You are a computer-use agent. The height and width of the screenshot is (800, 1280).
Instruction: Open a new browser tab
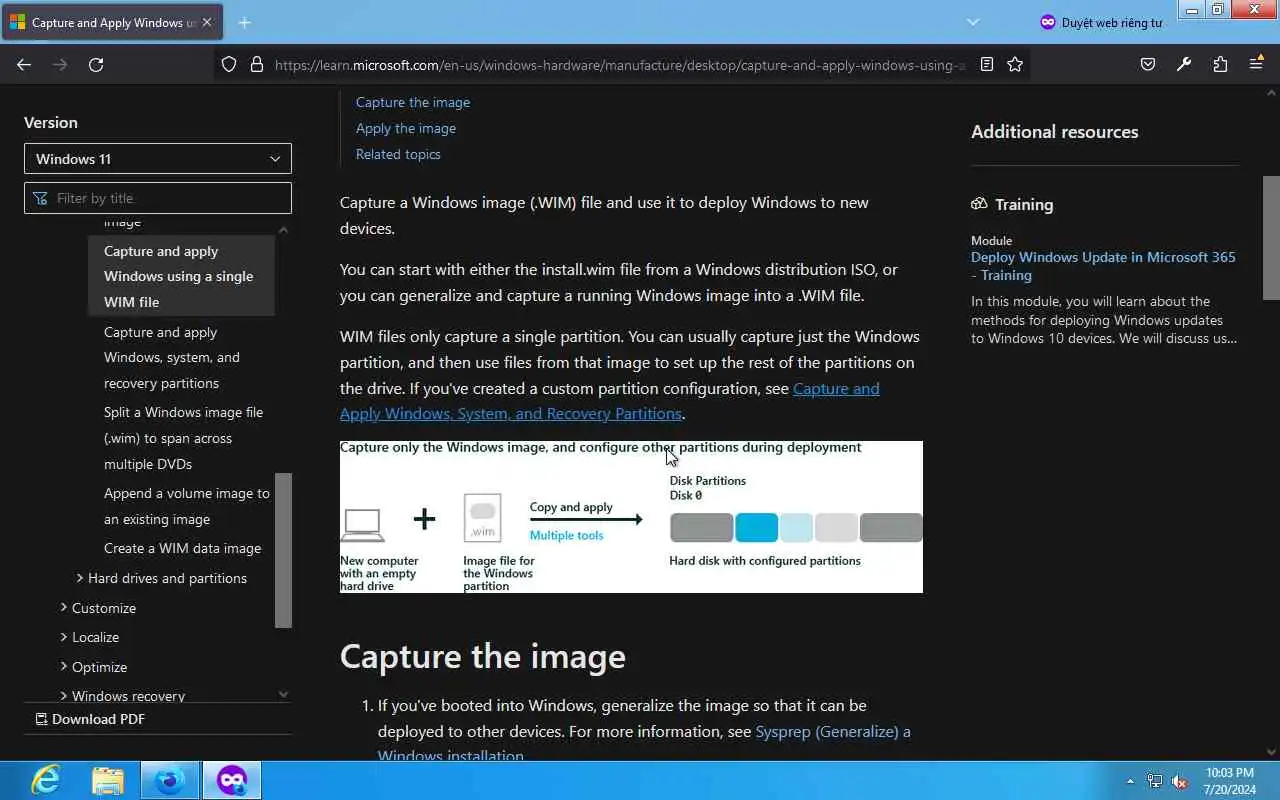click(x=244, y=22)
